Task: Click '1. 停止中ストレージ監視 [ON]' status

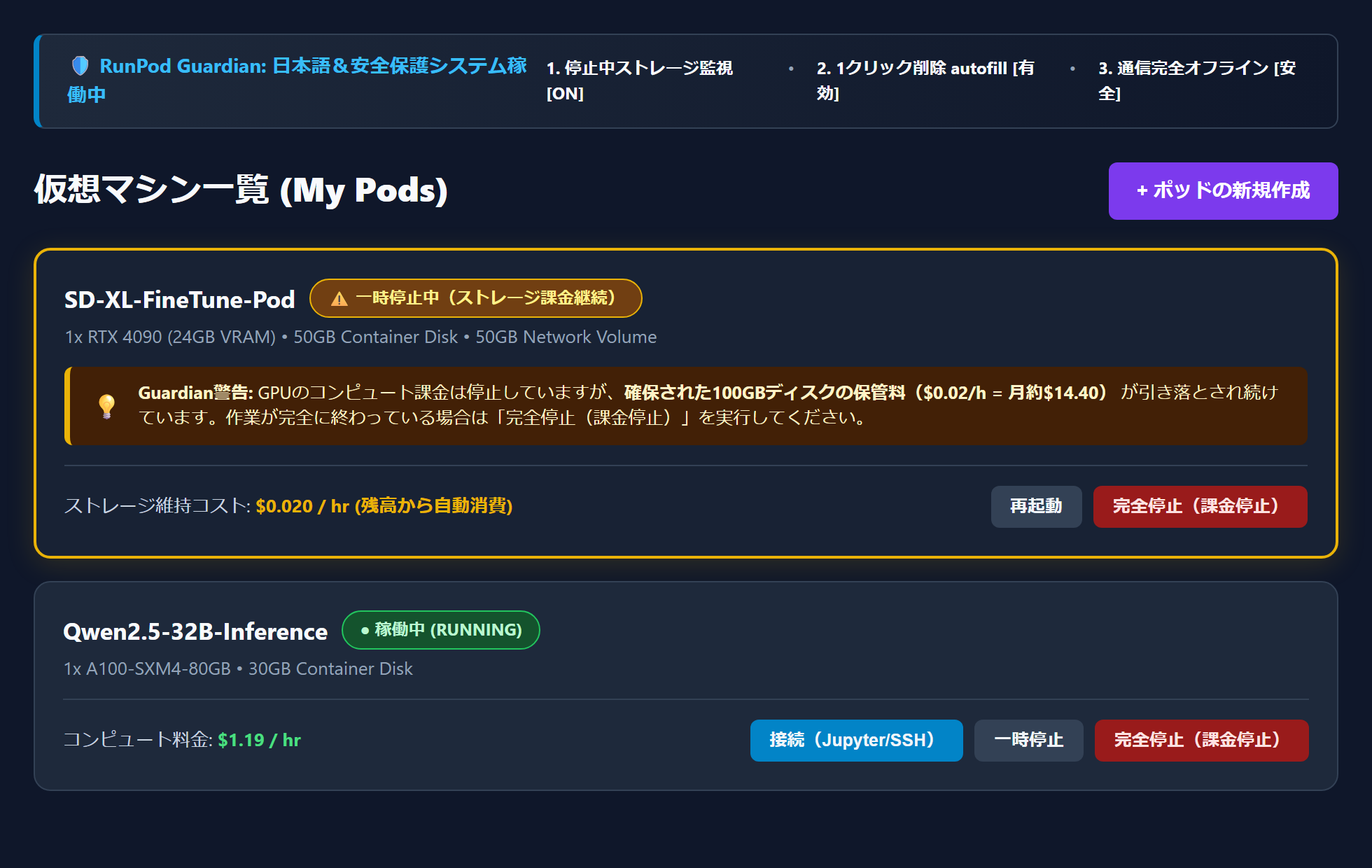Action: 639,80
